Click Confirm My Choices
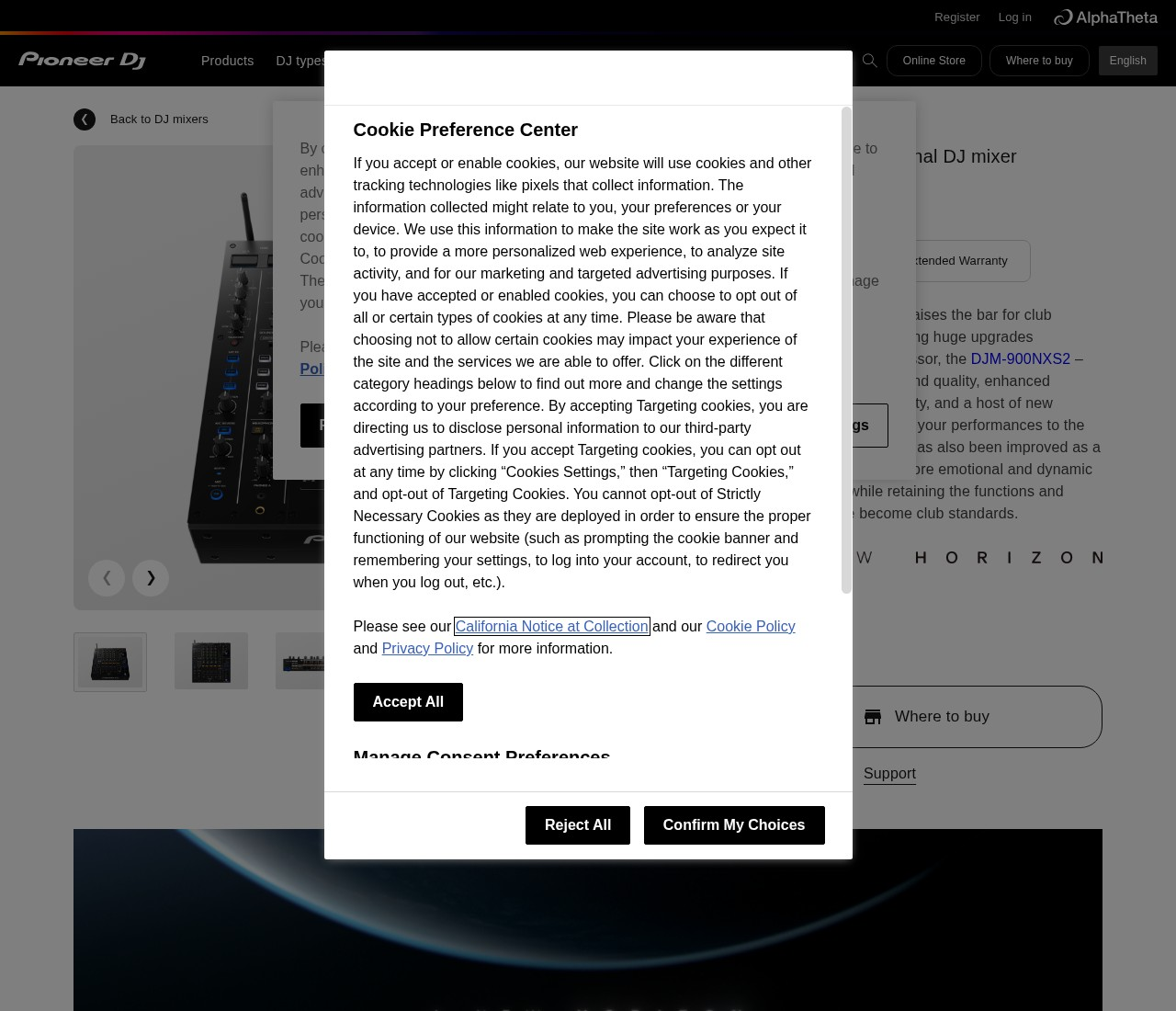 733,825
